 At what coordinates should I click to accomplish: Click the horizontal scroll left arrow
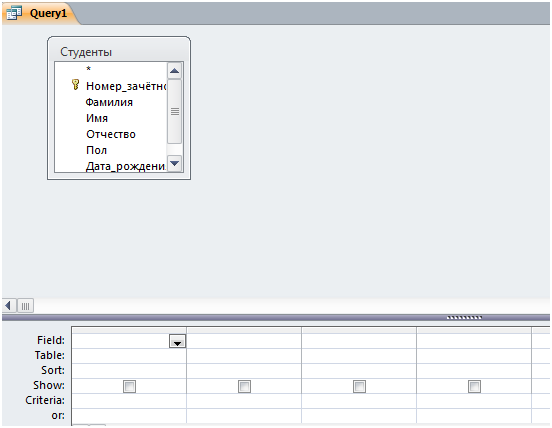click(x=9, y=306)
